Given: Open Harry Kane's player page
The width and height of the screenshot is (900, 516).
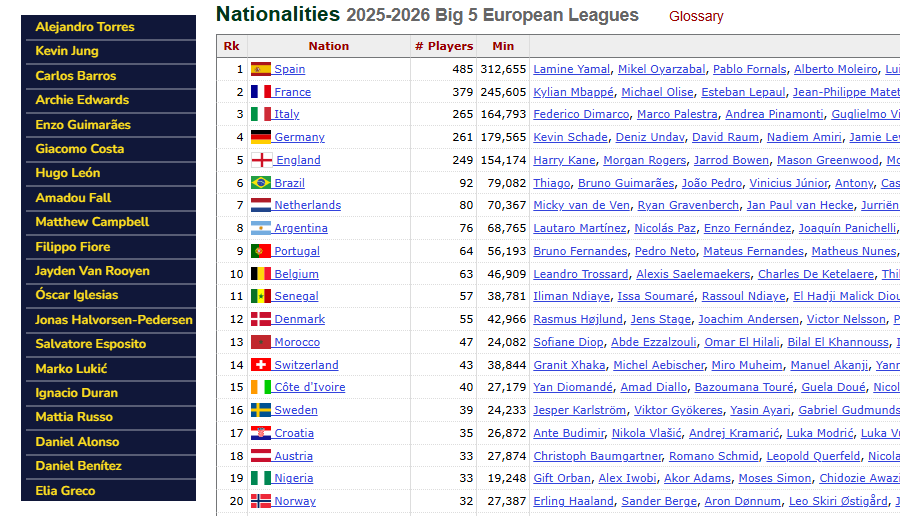Looking at the screenshot, I should tap(564, 160).
